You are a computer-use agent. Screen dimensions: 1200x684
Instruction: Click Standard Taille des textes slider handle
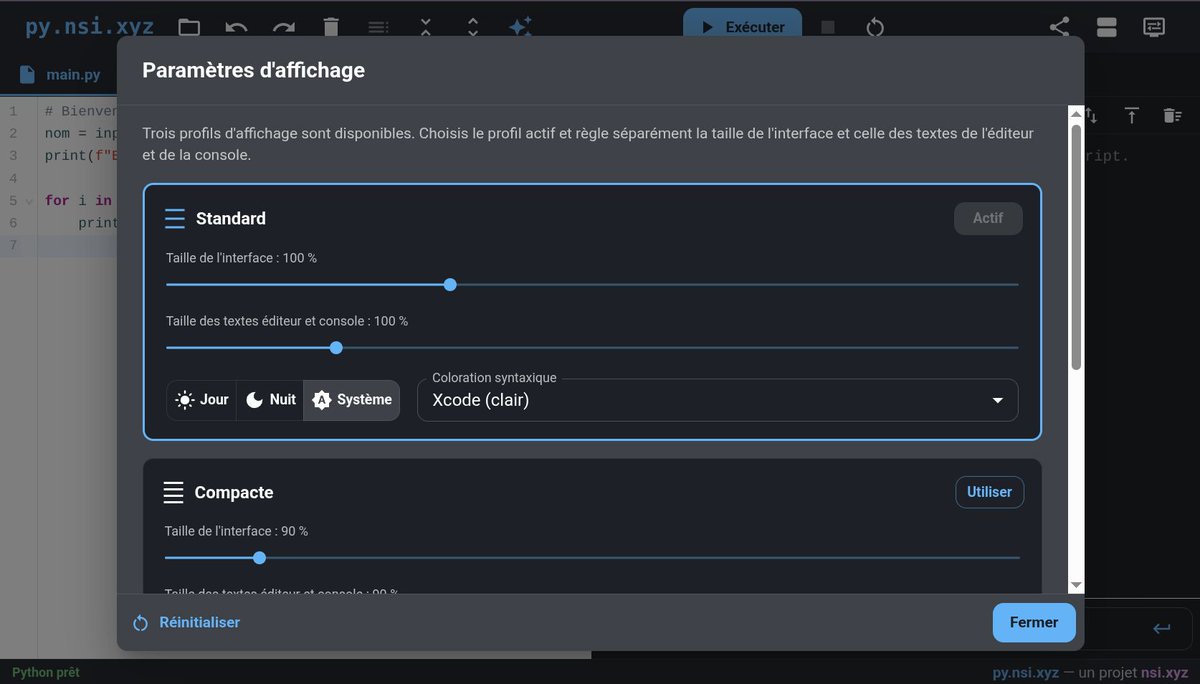coord(336,348)
